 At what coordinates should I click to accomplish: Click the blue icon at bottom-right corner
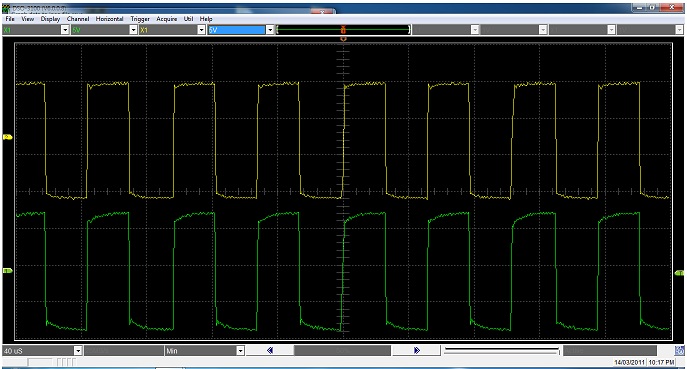[x=680, y=350]
